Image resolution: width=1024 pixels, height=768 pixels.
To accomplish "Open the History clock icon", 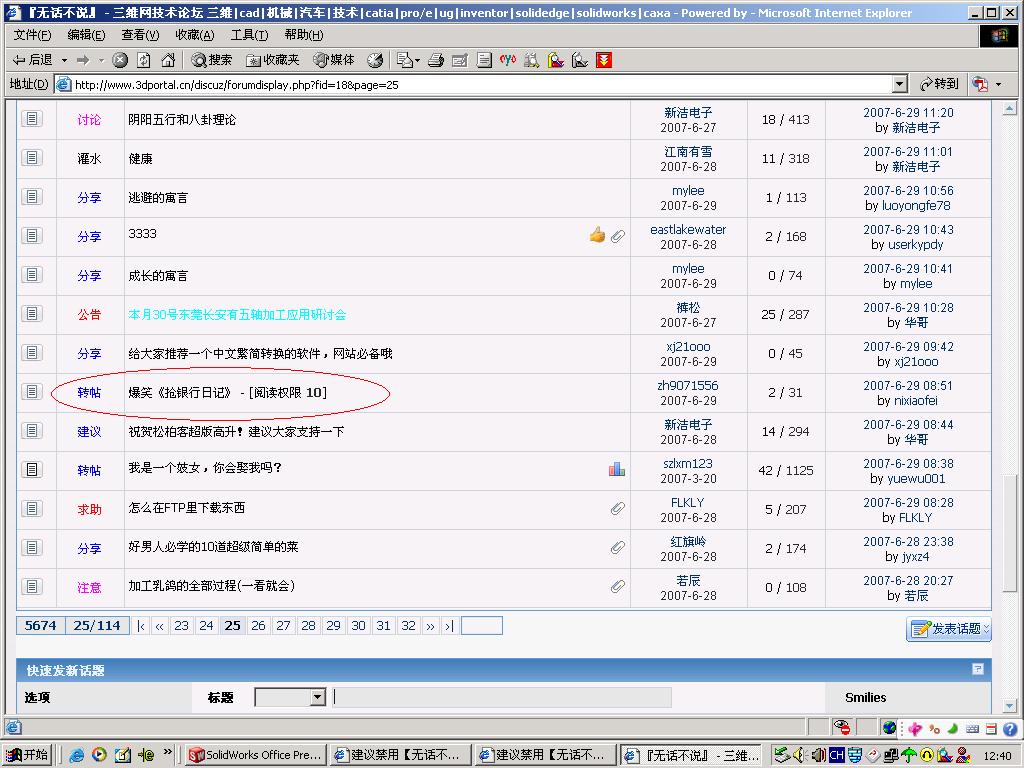I will pos(375,60).
